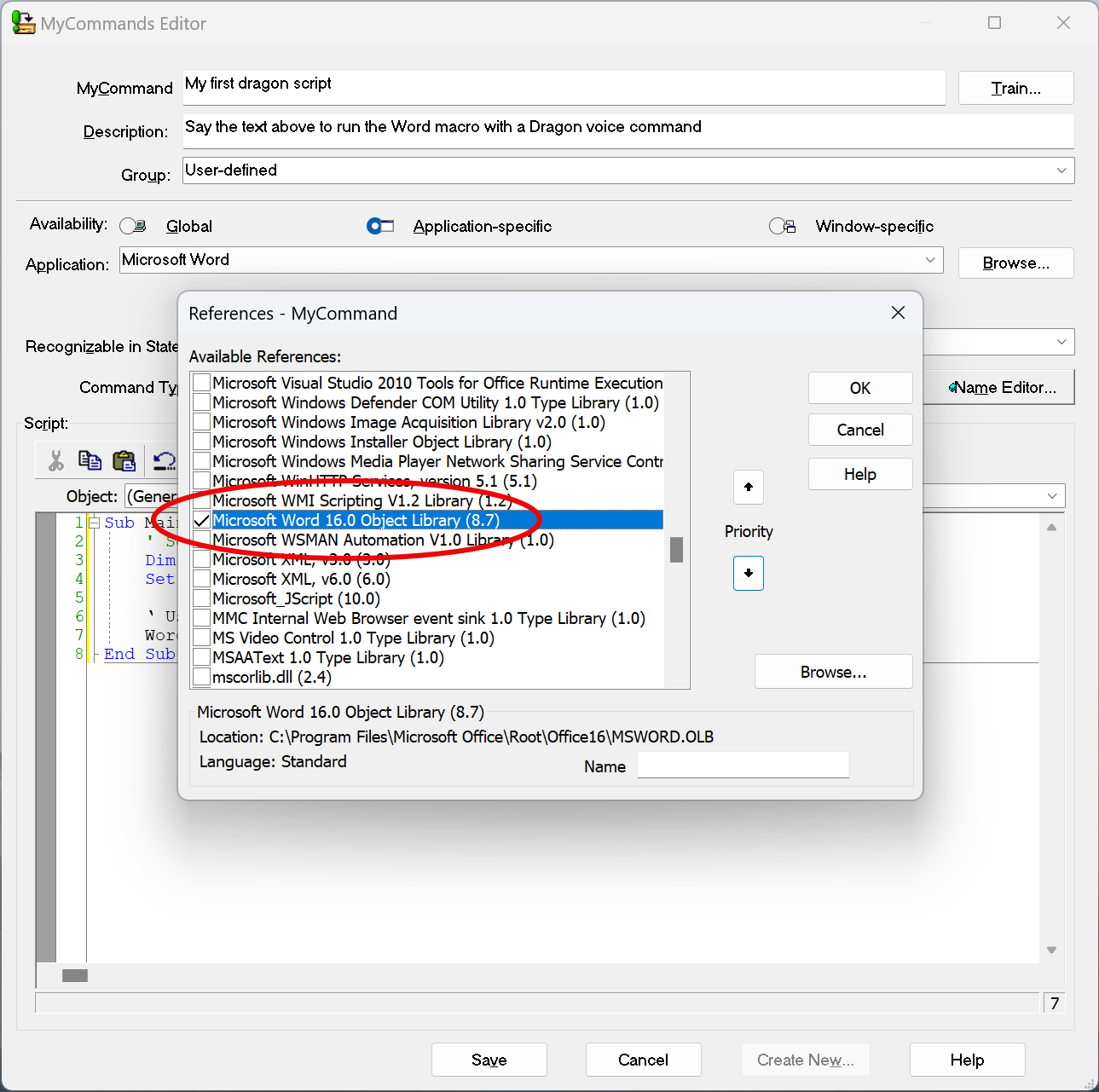Viewport: 1099px width, 1092px height.
Task: Close the References - MyCommand dialog with X
Action: [898, 313]
